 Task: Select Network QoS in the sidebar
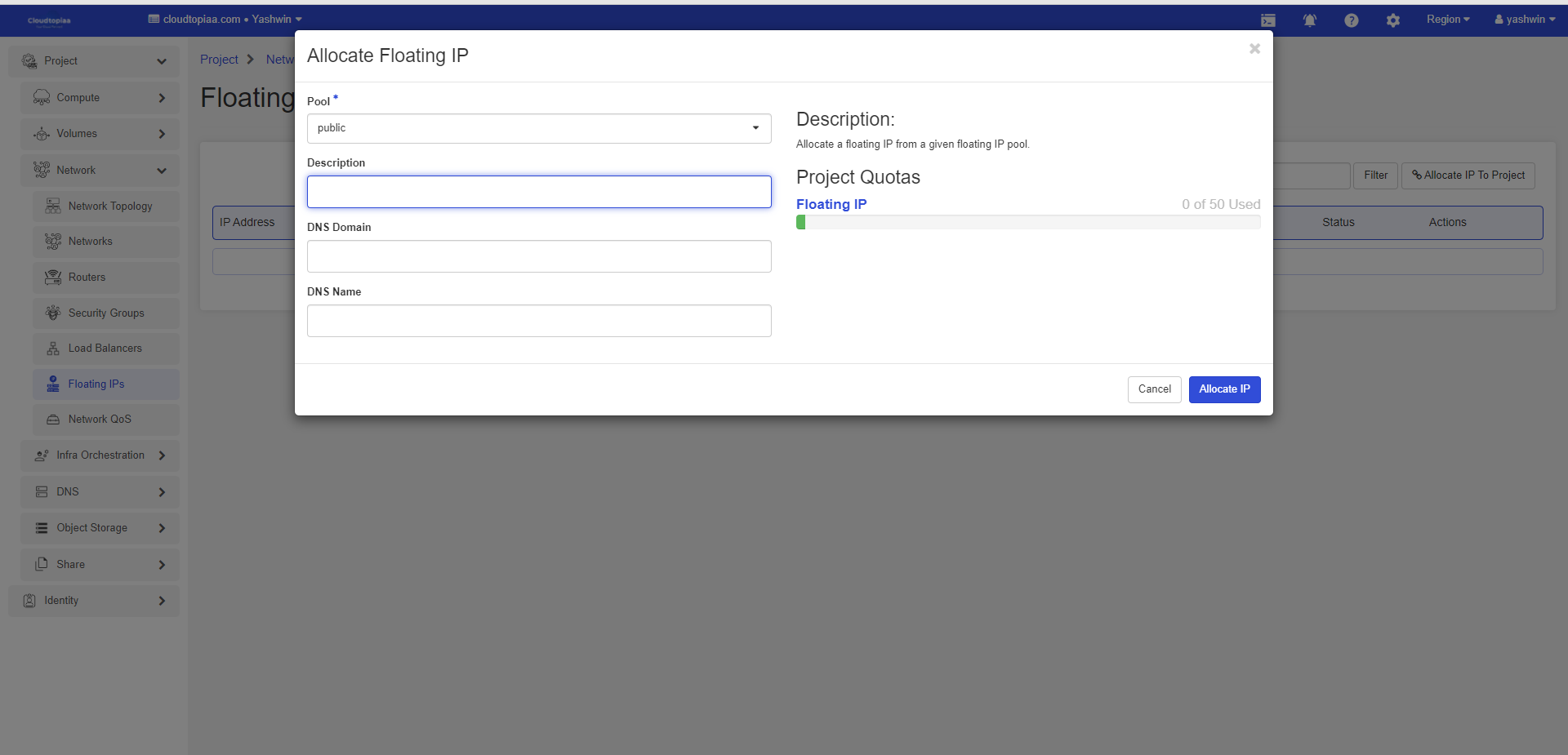tap(99, 420)
